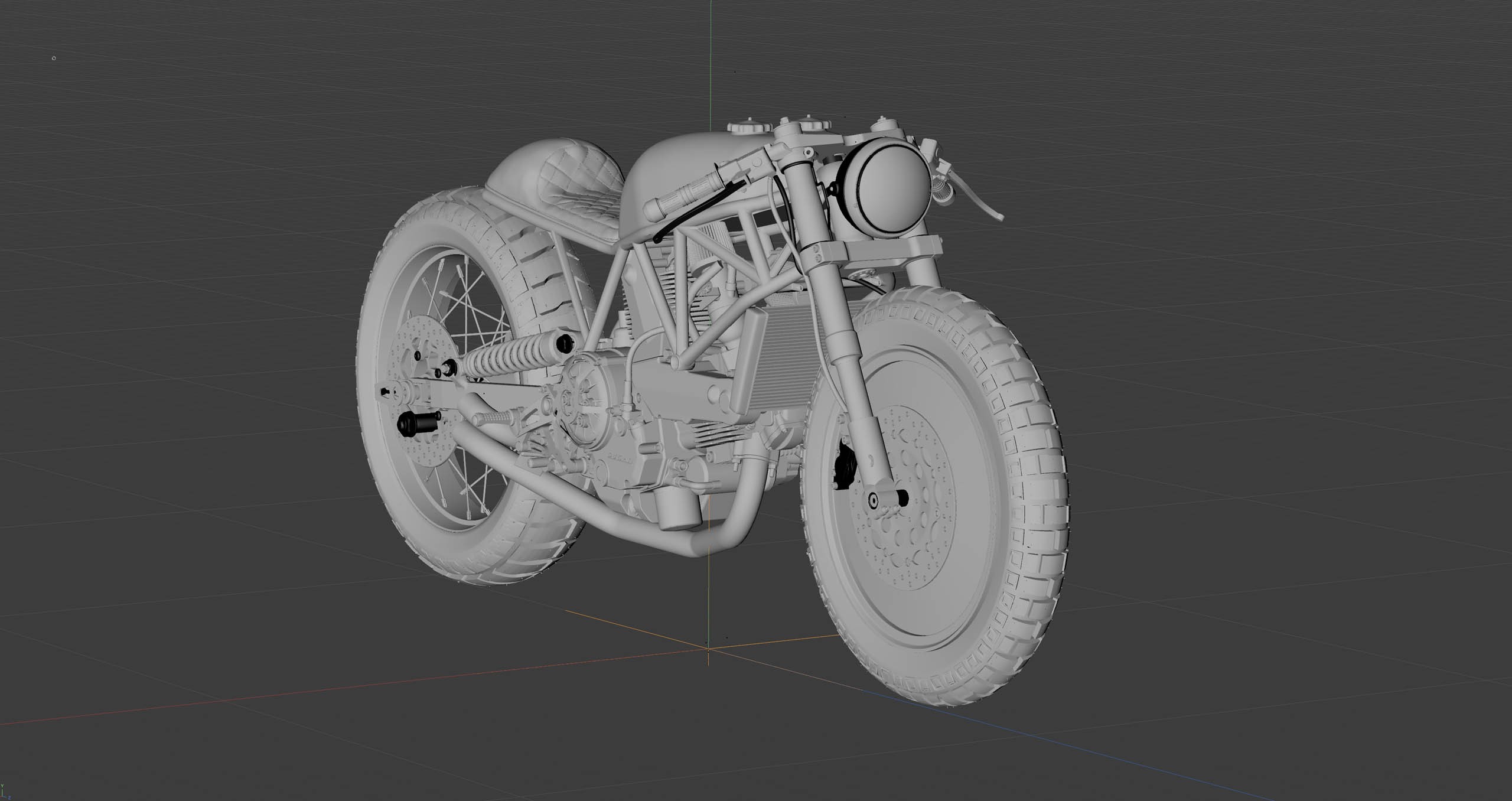Click the world origin point on the grid
This screenshot has height=801, width=1512.
708,649
